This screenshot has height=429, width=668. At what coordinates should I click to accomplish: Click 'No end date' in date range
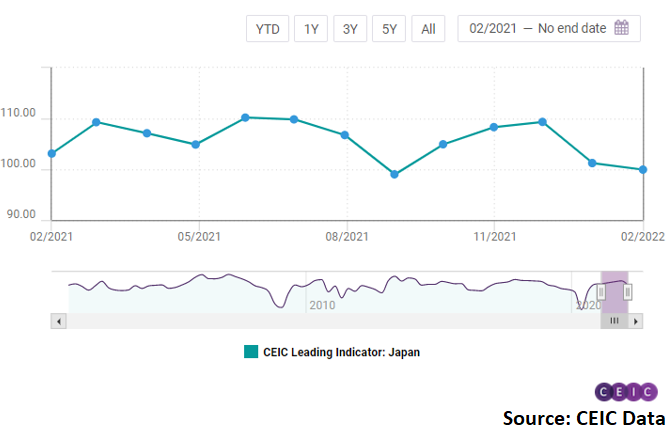(572, 29)
